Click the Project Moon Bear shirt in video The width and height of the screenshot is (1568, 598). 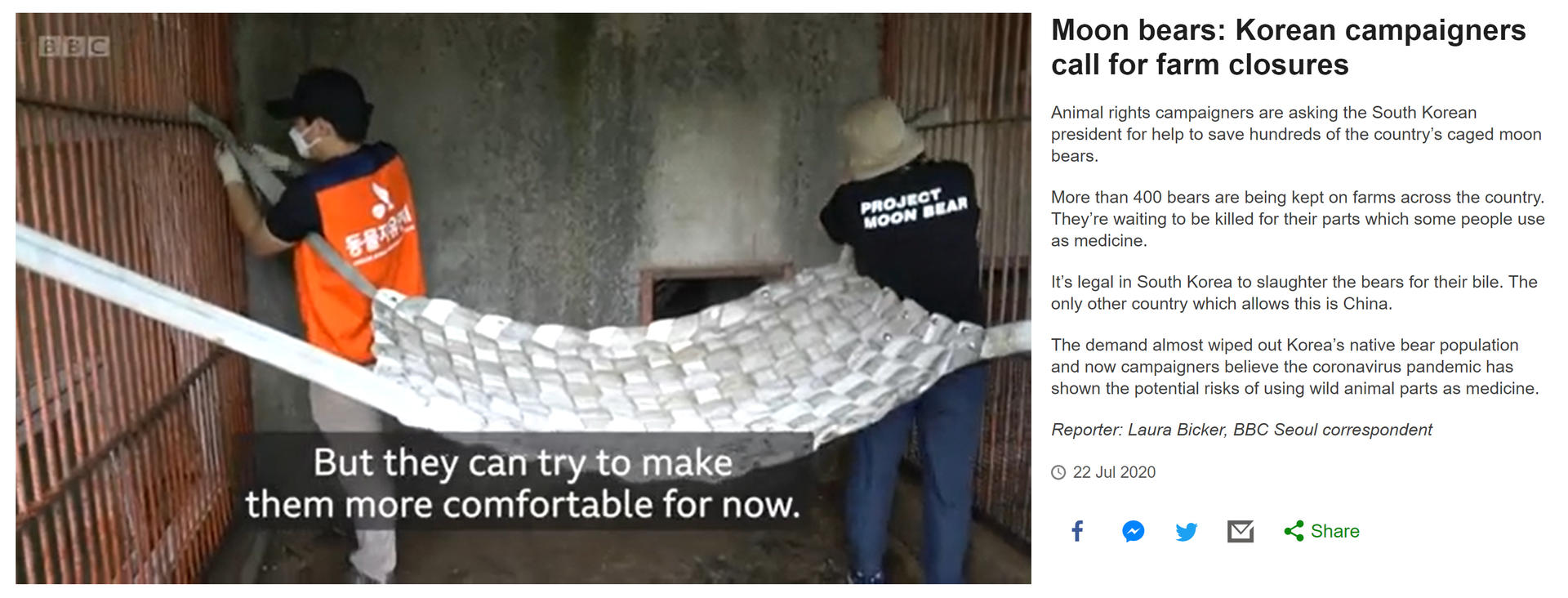tap(913, 208)
